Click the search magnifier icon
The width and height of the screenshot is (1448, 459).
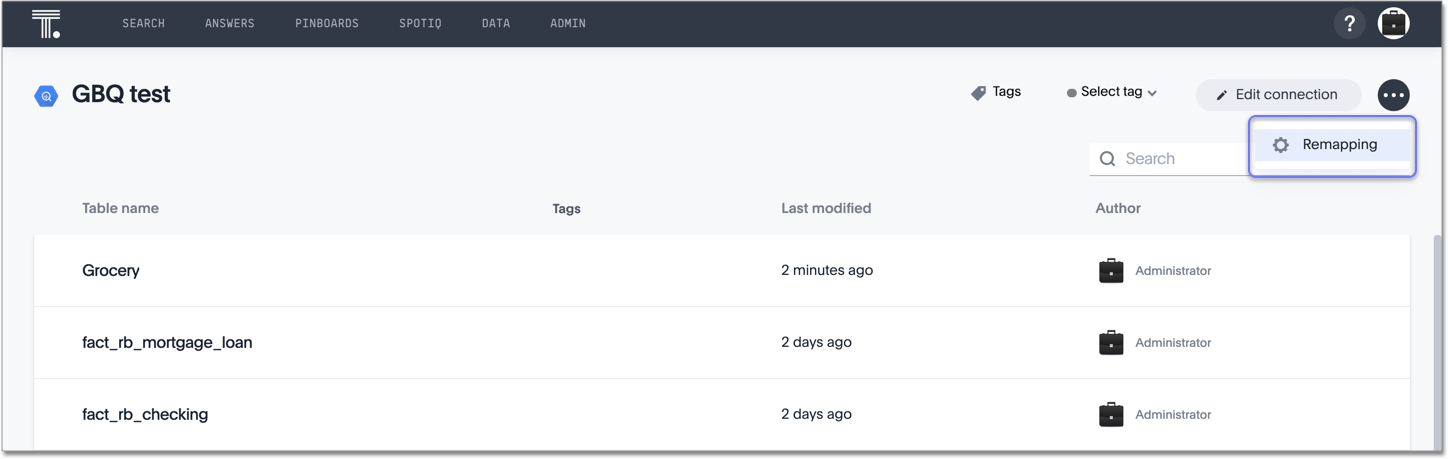coord(1107,159)
